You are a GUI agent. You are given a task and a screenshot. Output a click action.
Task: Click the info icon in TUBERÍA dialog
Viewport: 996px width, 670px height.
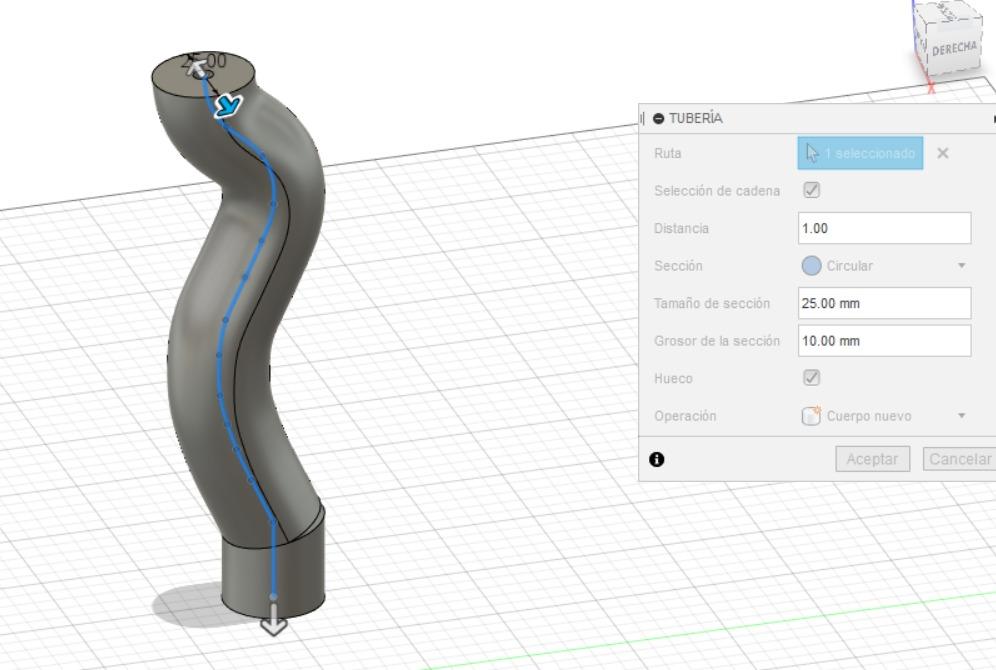657,459
